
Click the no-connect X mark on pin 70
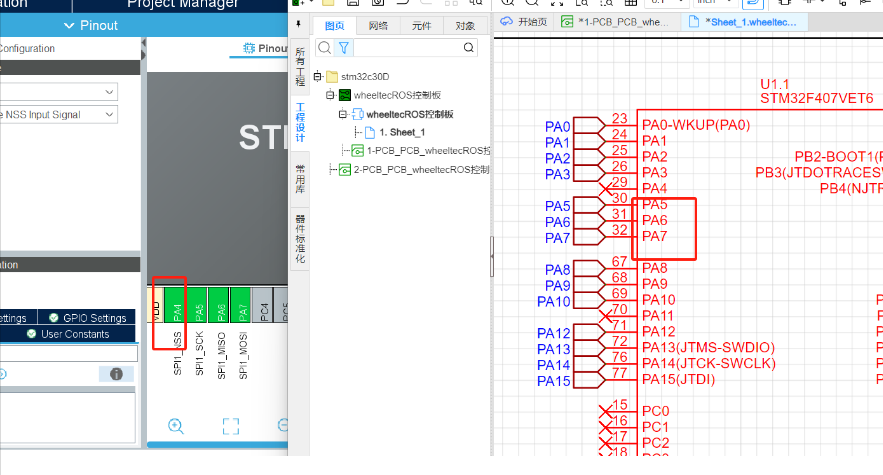point(605,316)
